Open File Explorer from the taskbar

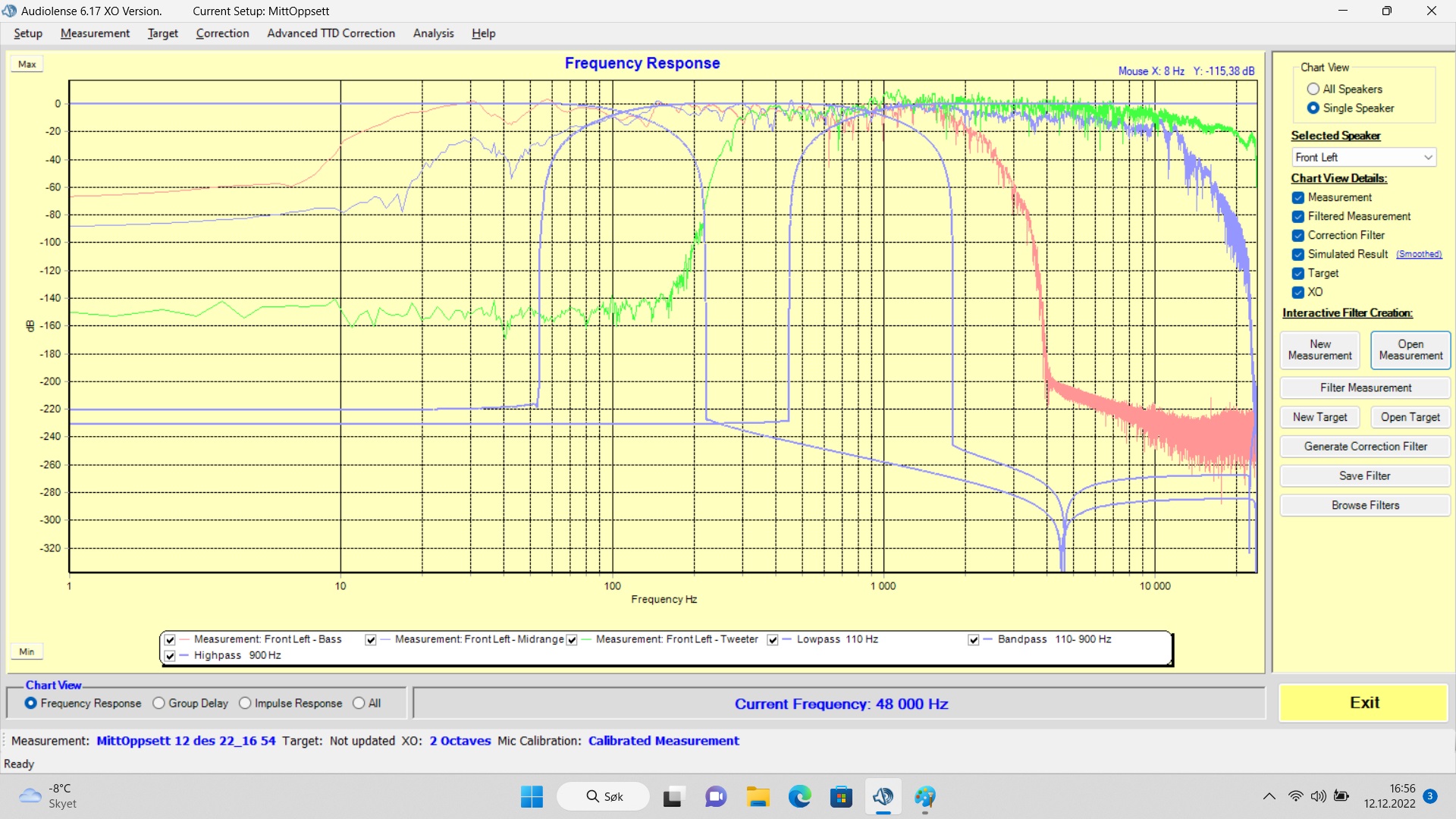coord(758,797)
